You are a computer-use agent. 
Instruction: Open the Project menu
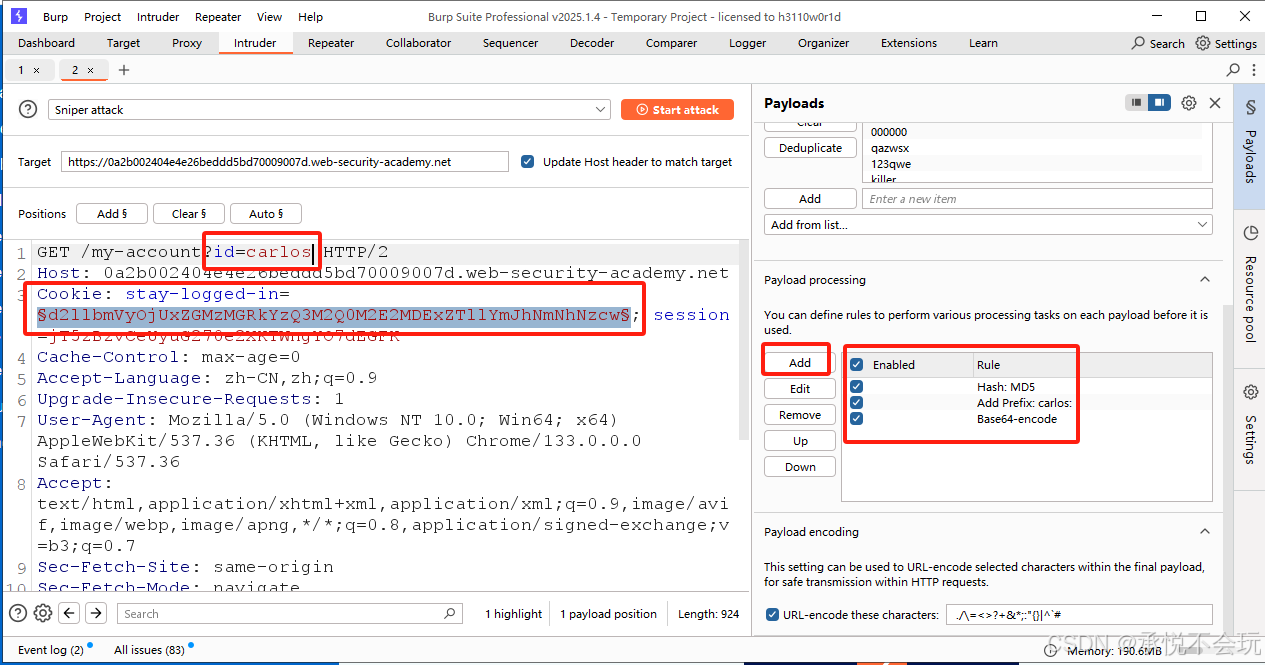[103, 17]
